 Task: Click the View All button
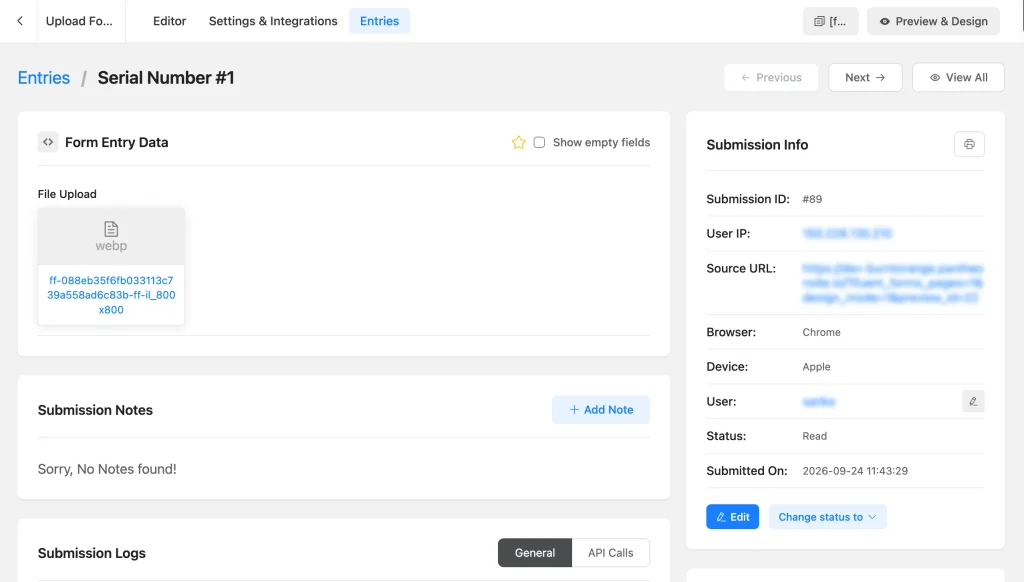(958, 77)
